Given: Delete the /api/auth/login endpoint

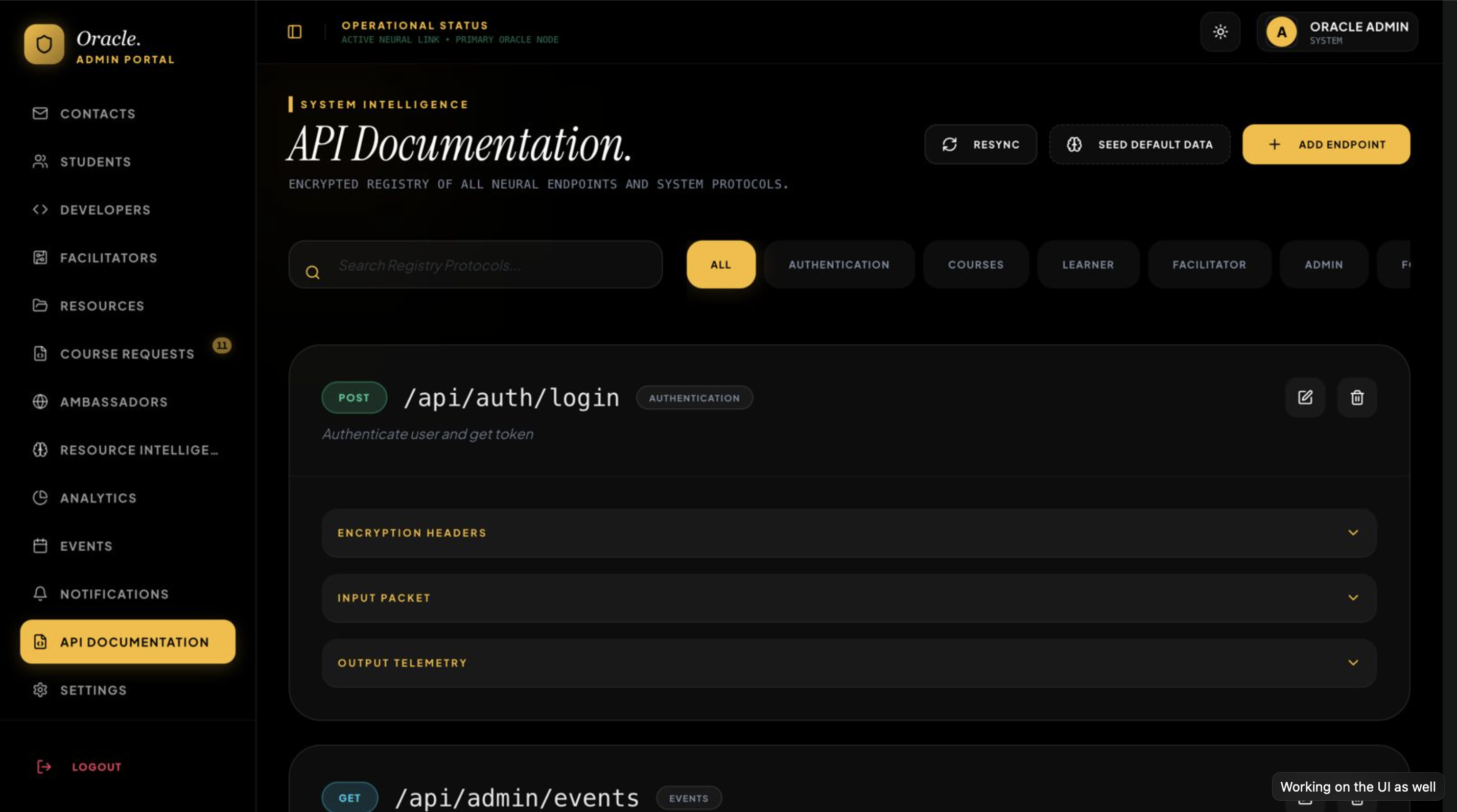Looking at the screenshot, I should click(1356, 397).
